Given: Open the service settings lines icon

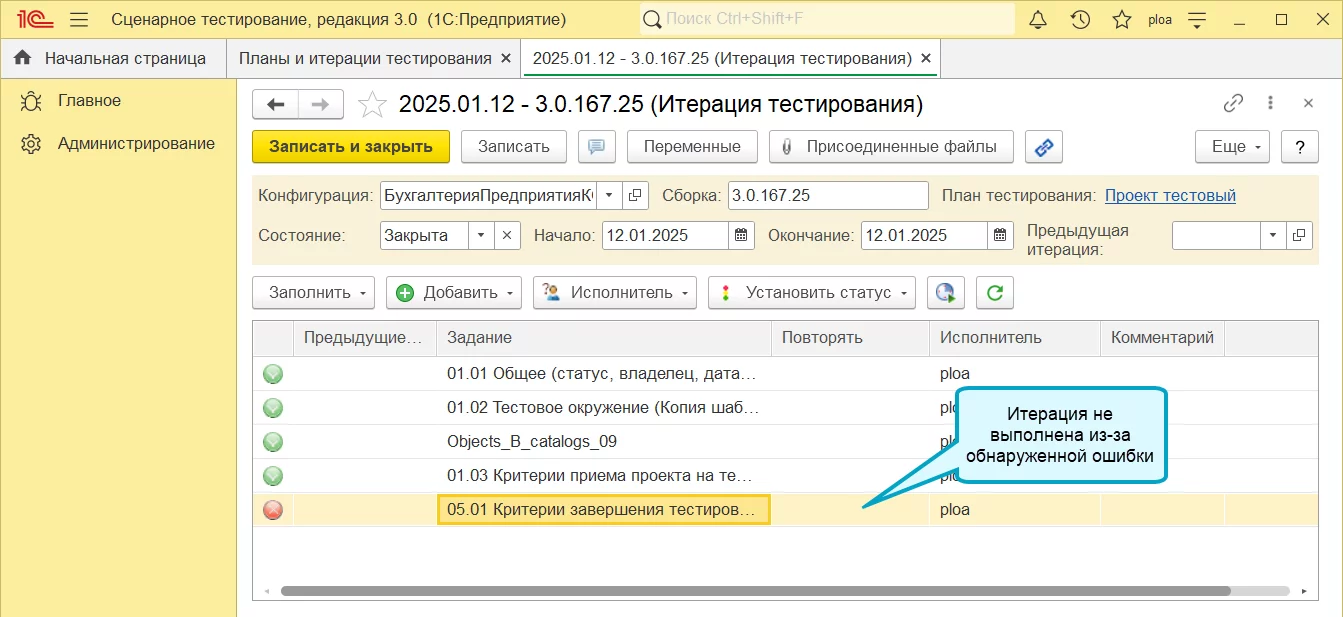Looking at the screenshot, I should (x=1196, y=19).
